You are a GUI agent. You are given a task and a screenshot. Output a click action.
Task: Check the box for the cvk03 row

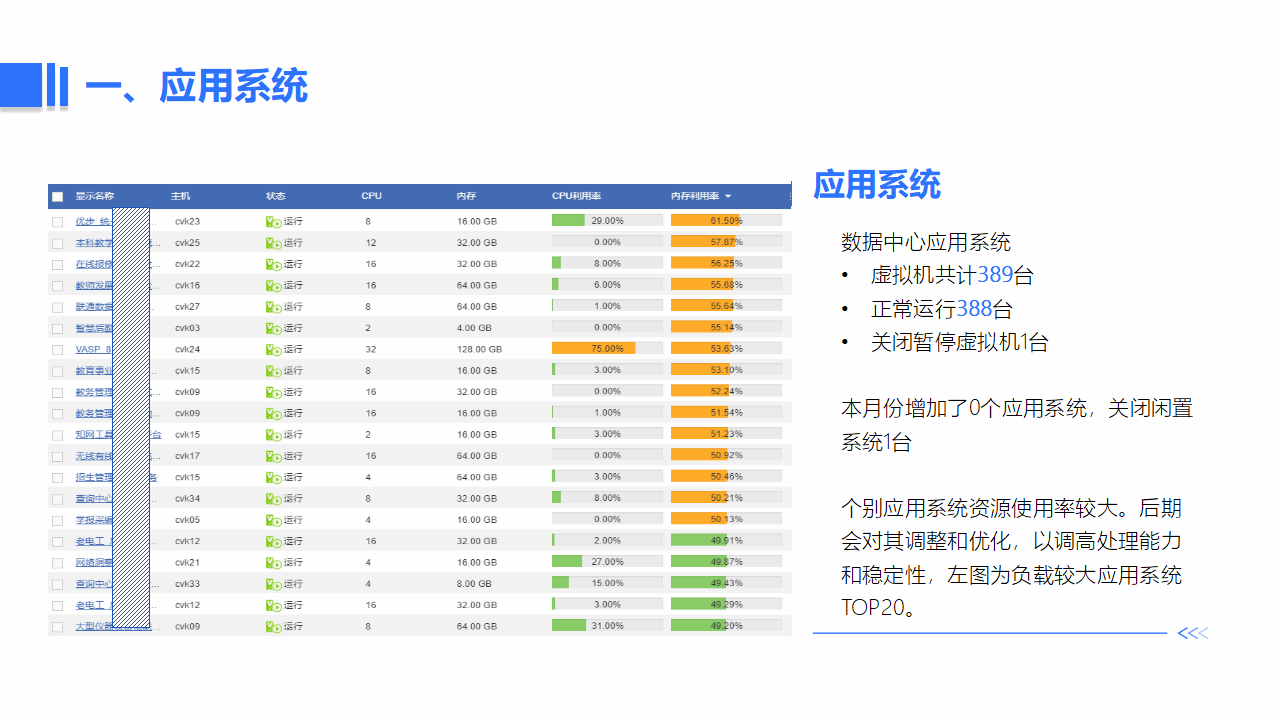[x=57, y=328]
